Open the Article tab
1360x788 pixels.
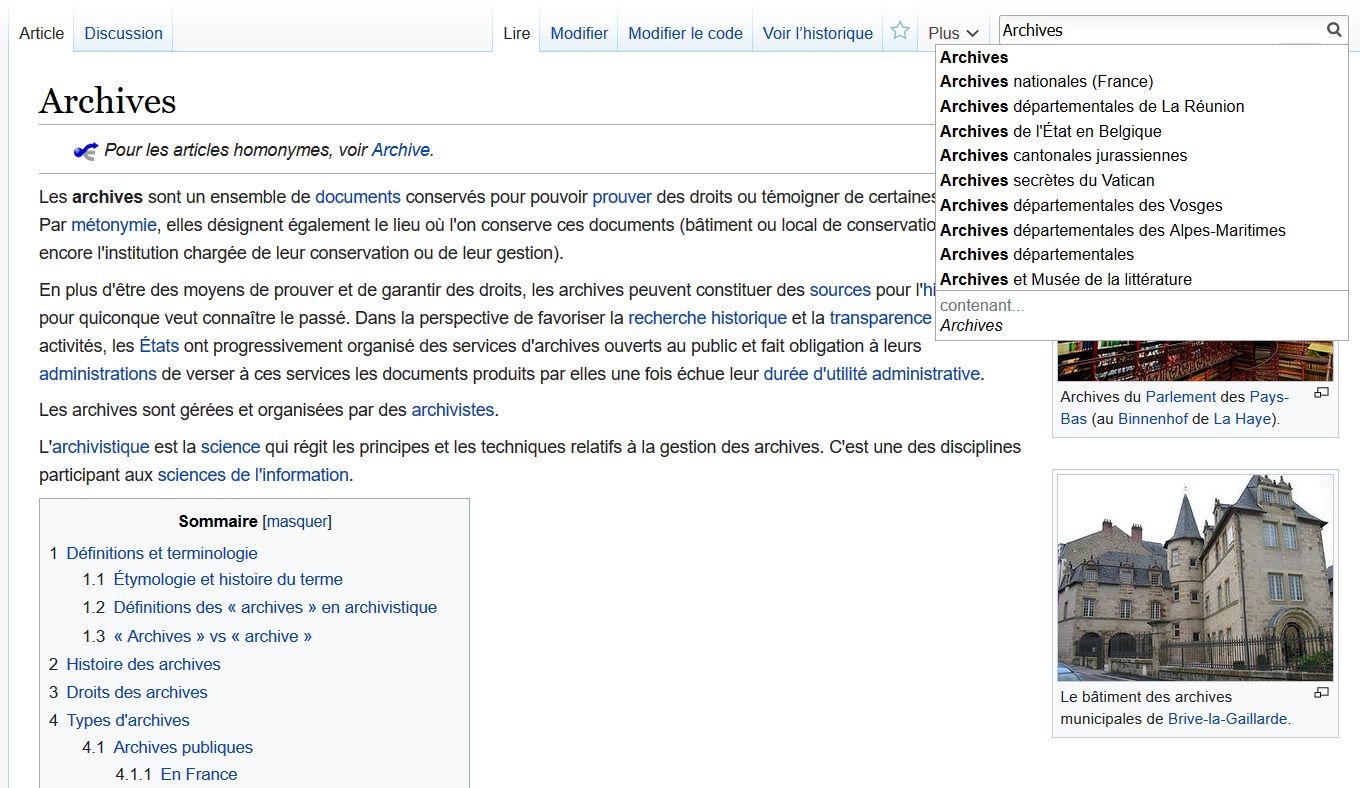[42, 33]
